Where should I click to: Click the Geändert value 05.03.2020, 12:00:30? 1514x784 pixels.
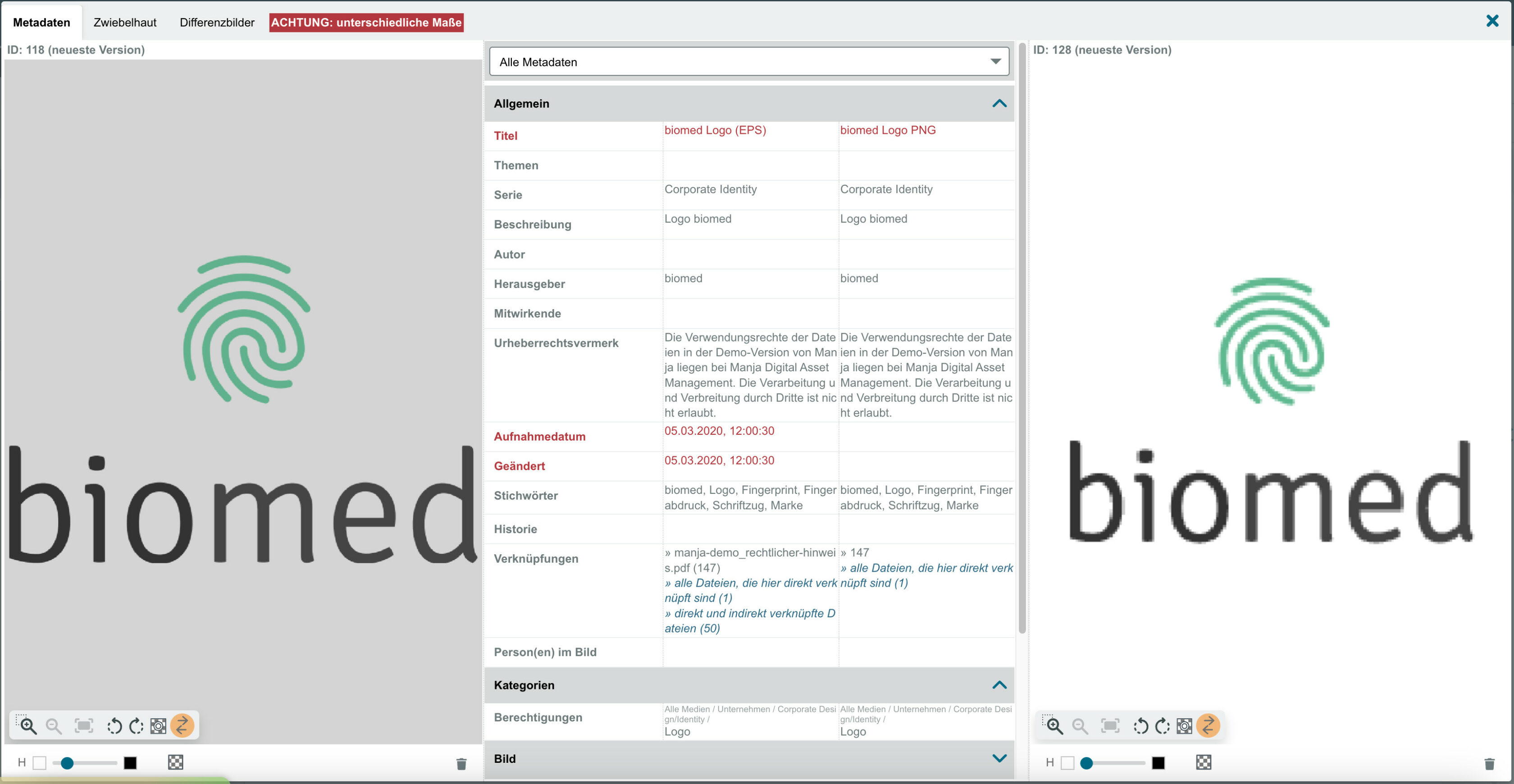[720, 460]
